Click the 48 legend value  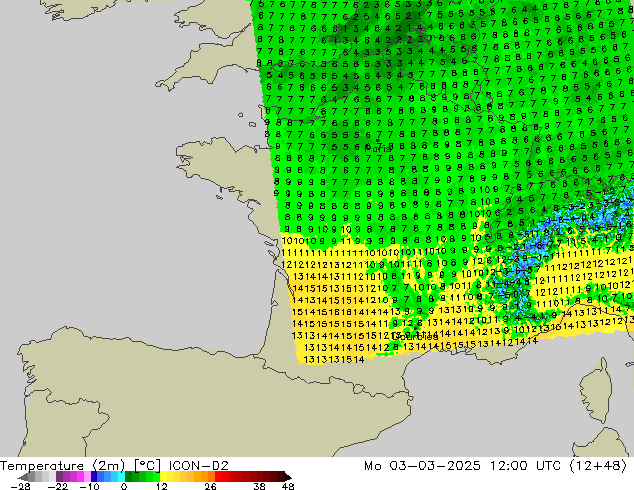(288, 486)
